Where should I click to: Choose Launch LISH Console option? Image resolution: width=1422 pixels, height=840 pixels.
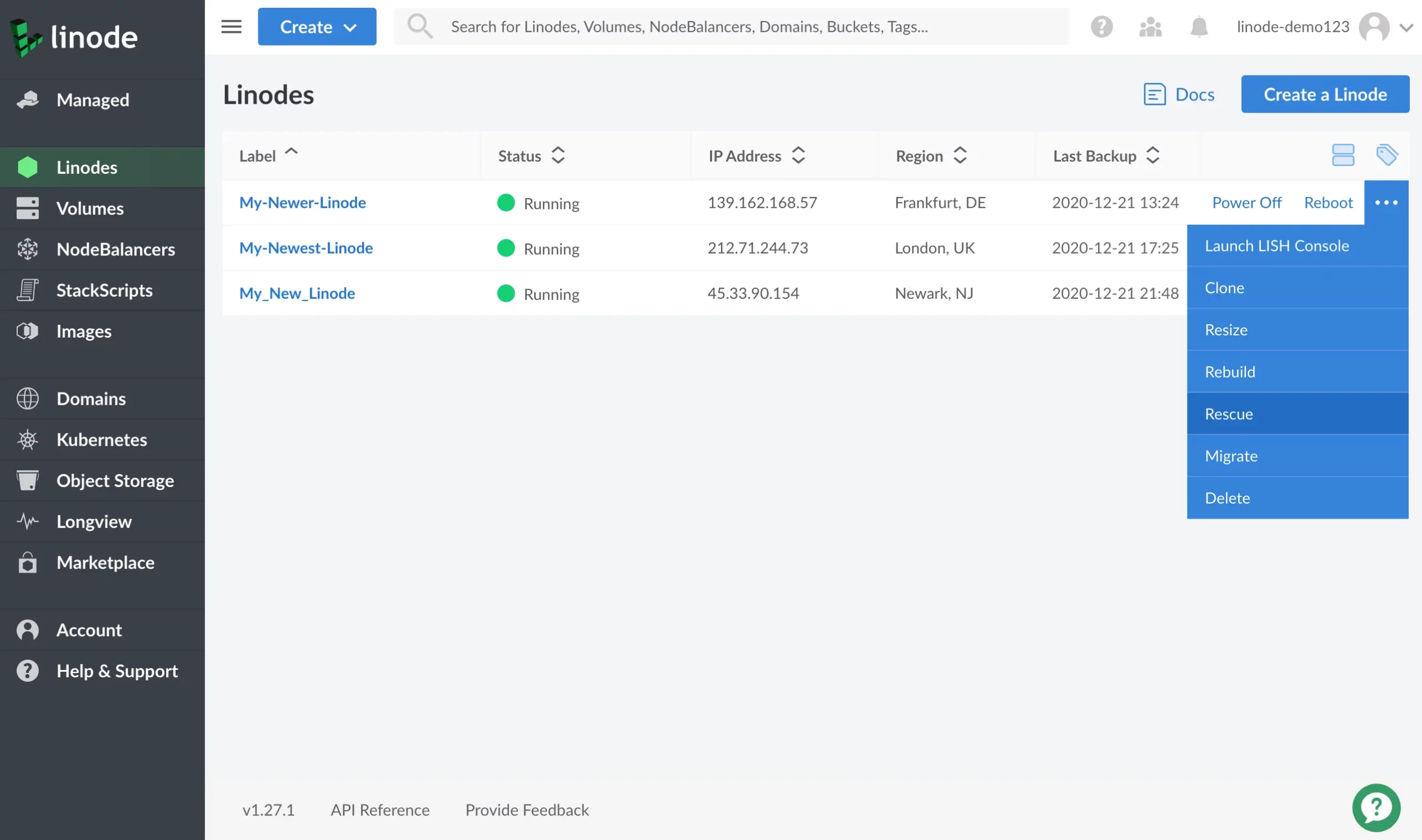coord(1278,245)
